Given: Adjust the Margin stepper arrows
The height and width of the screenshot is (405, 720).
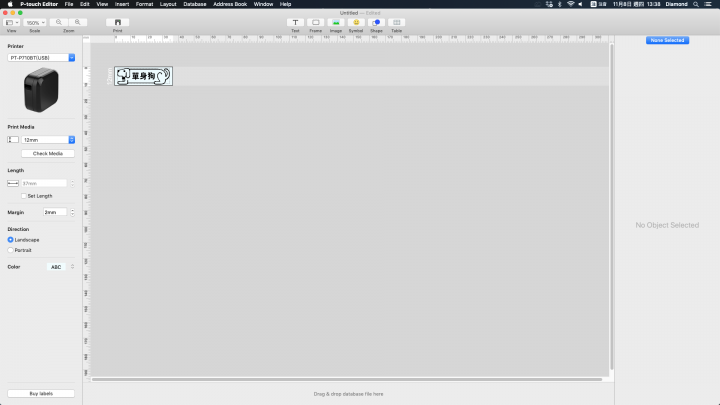Looking at the screenshot, I should pyautogui.click(x=72, y=212).
